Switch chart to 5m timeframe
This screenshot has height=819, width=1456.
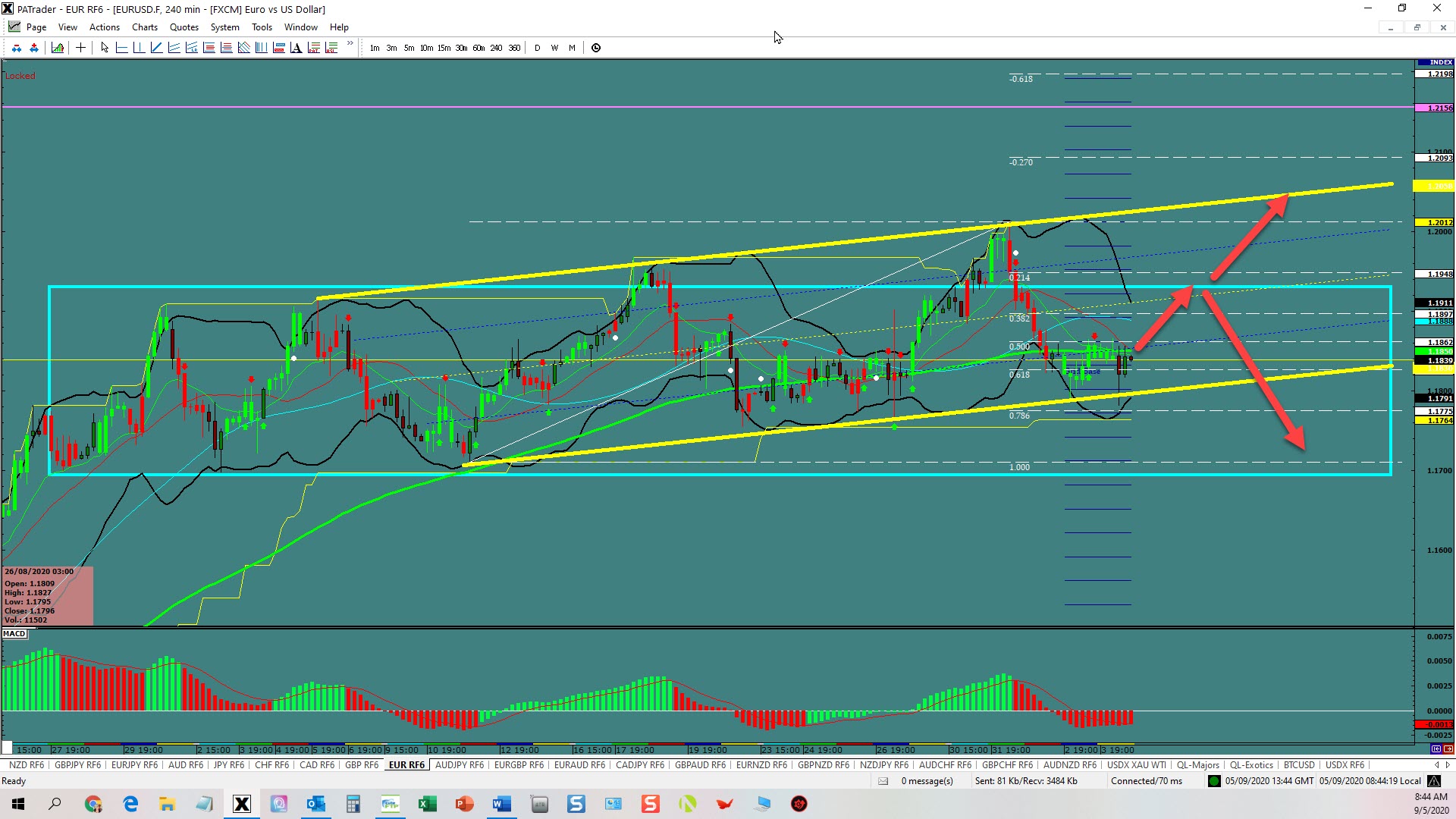(409, 48)
